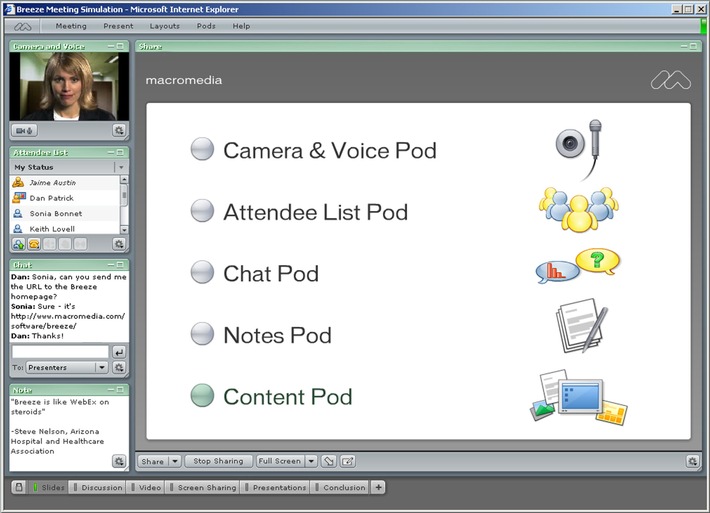
Task: Select Jaime Austin in attendee list
Action: point(65,182)
